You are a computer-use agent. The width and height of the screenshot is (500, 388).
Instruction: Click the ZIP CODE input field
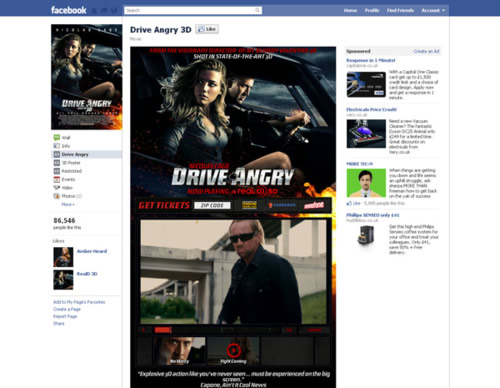[x=212, y=205]
